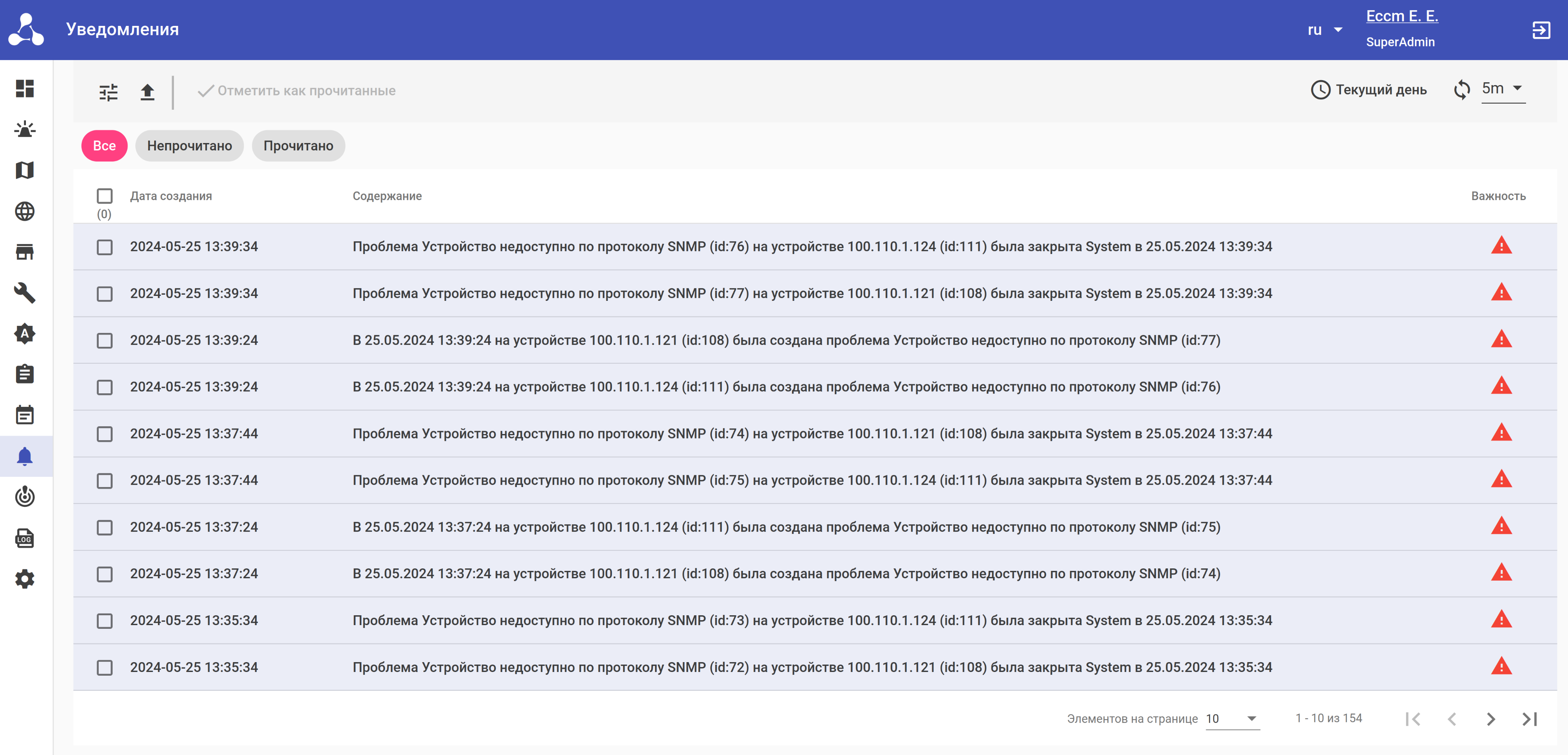Click the logout icon in header

pyautogui.click(x=1540, y=30)
